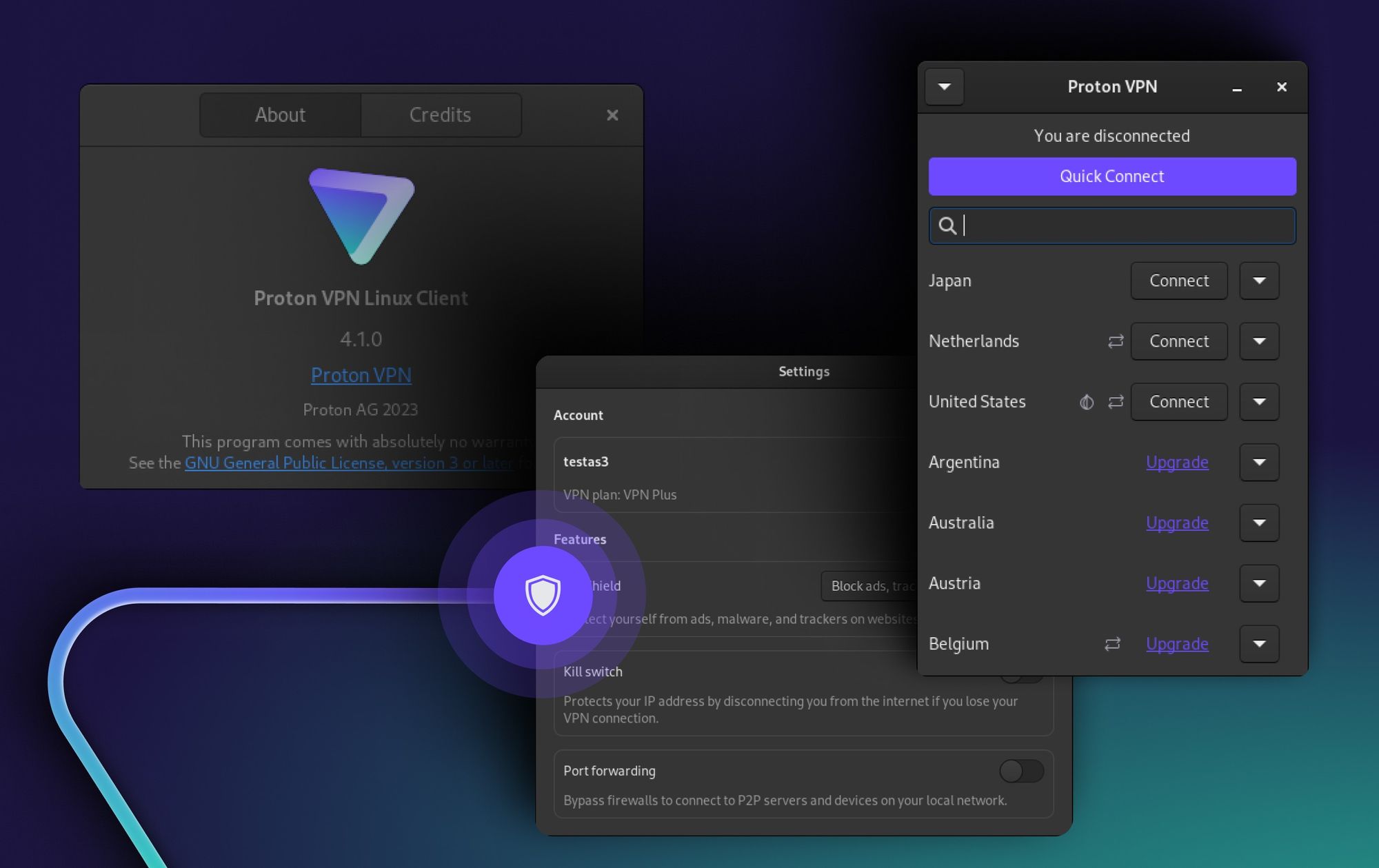Expand the server options dropdown for Japan
This screenshot has height=868, width=1379.
point(1259,281)
